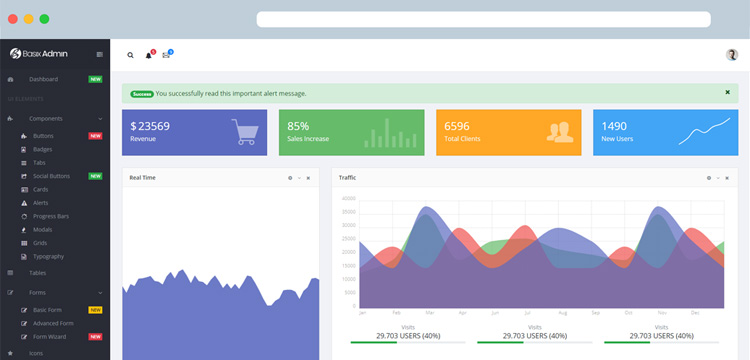Image resolution: width=750 pixels, height=360 pixels.
Task: Open the user avatar menu
Action: point(731,55)
